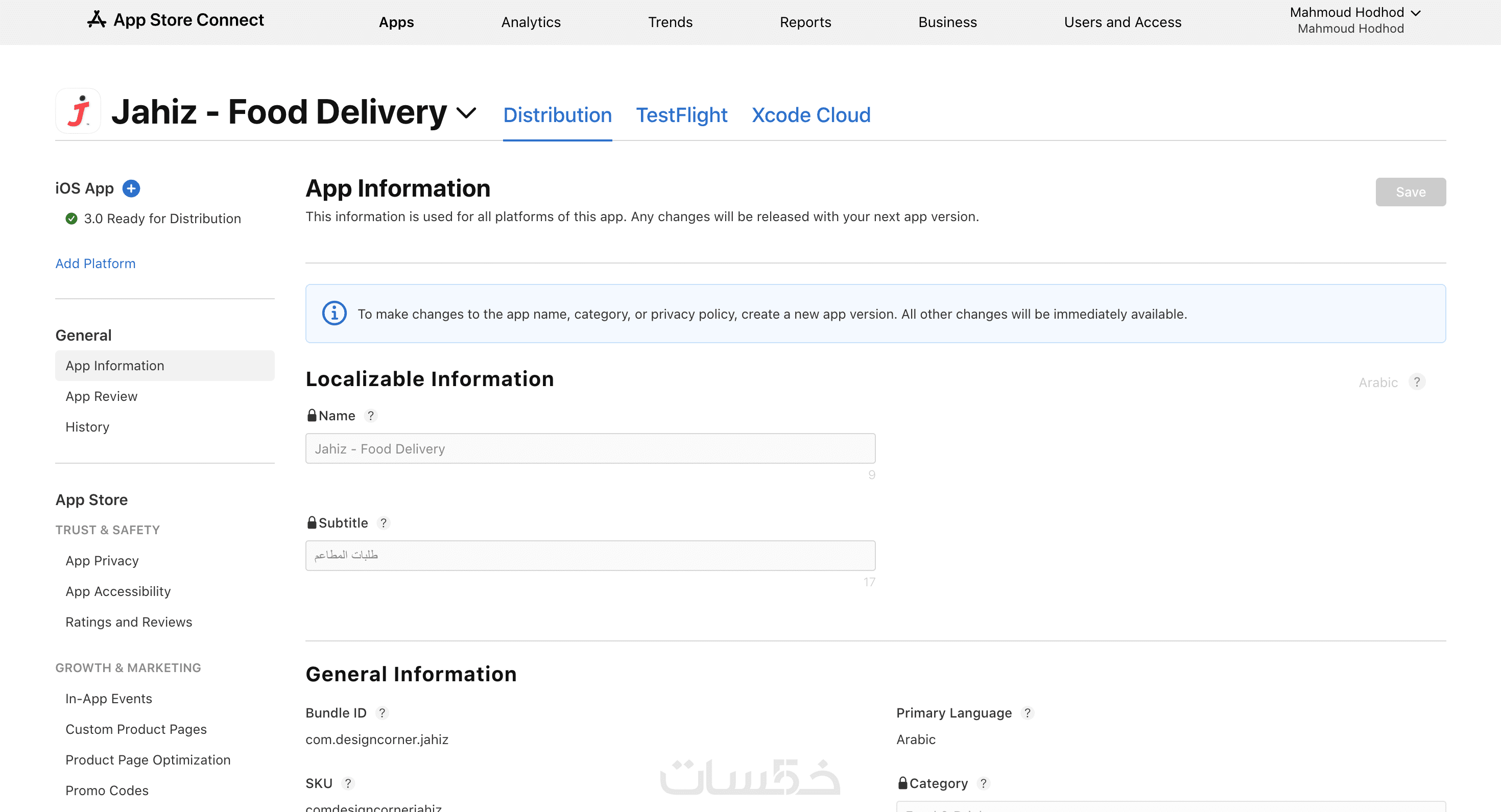Open App Privacy in the sidebar
This screenshot has height=812, width=1501.
(102, 560)
